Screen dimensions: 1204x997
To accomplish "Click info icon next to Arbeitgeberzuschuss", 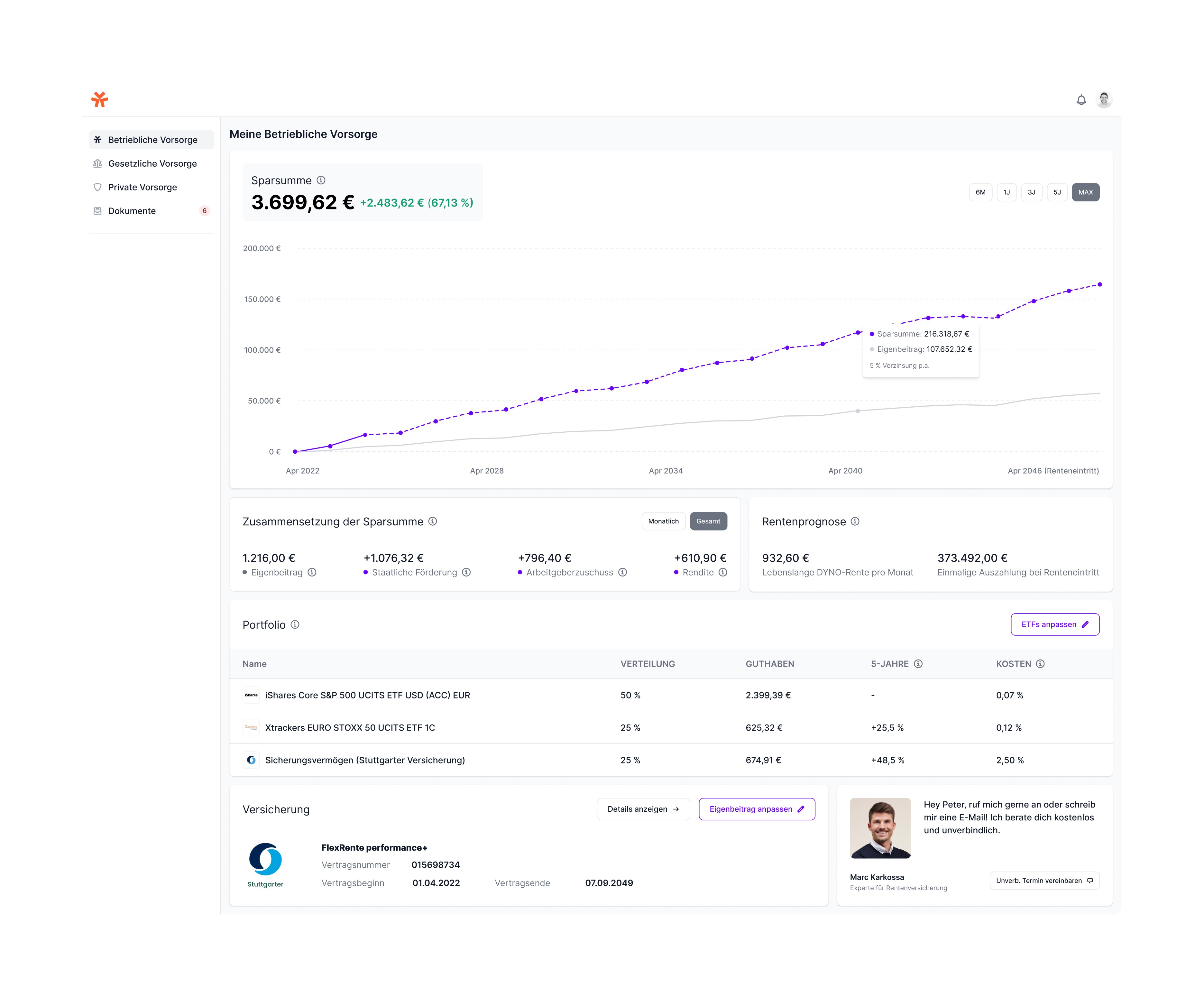I will pos(622,572).
